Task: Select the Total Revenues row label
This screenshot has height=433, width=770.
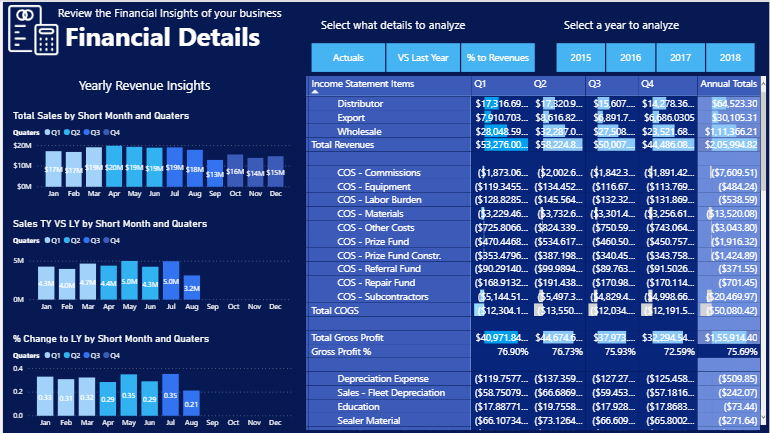Action: point(342,145)
